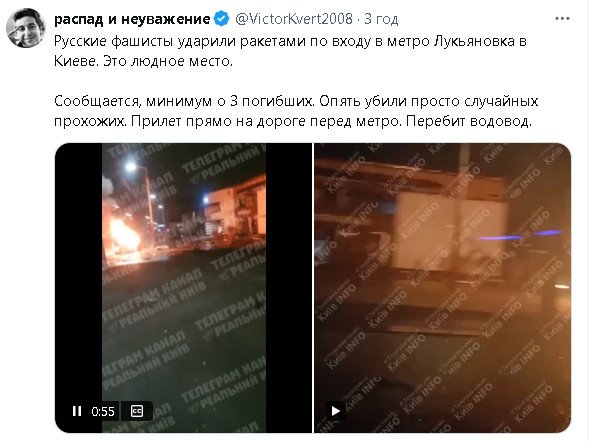Click the left black bar of the left video
Viewport: 590px width, 441px height.
(79, 288)
